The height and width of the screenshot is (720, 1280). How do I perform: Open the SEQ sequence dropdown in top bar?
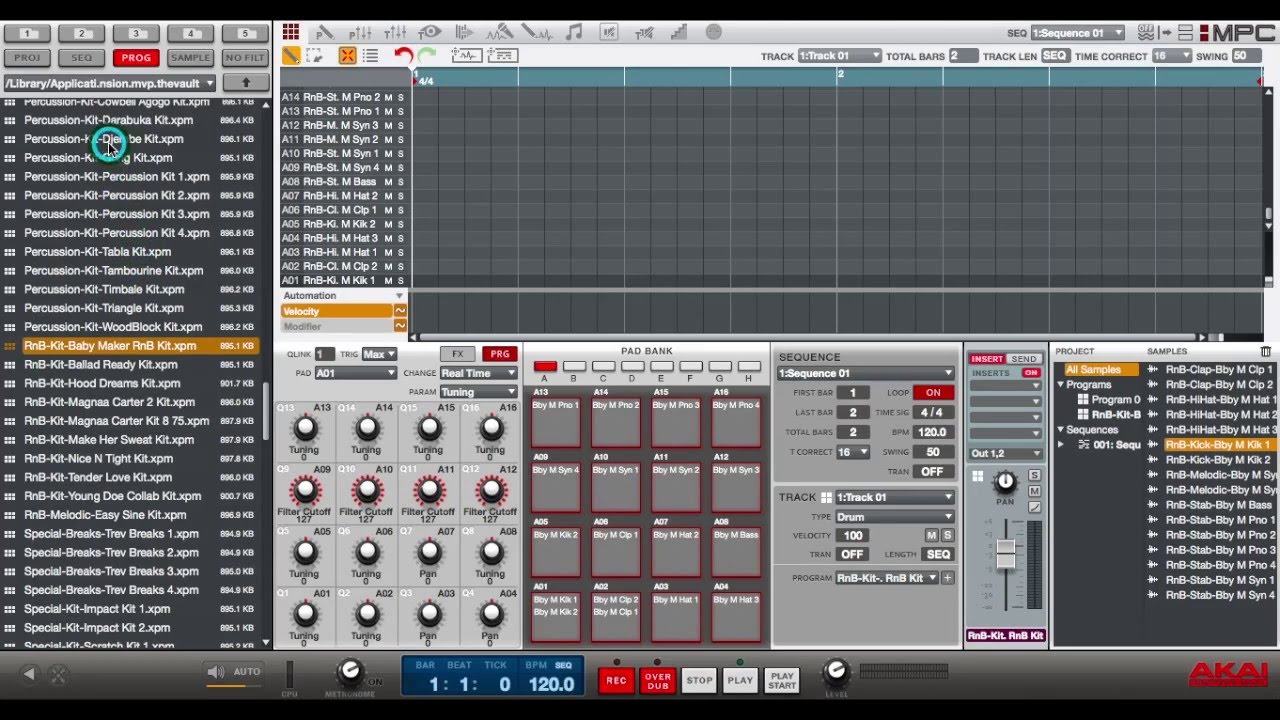click(x=1078, y=33)
